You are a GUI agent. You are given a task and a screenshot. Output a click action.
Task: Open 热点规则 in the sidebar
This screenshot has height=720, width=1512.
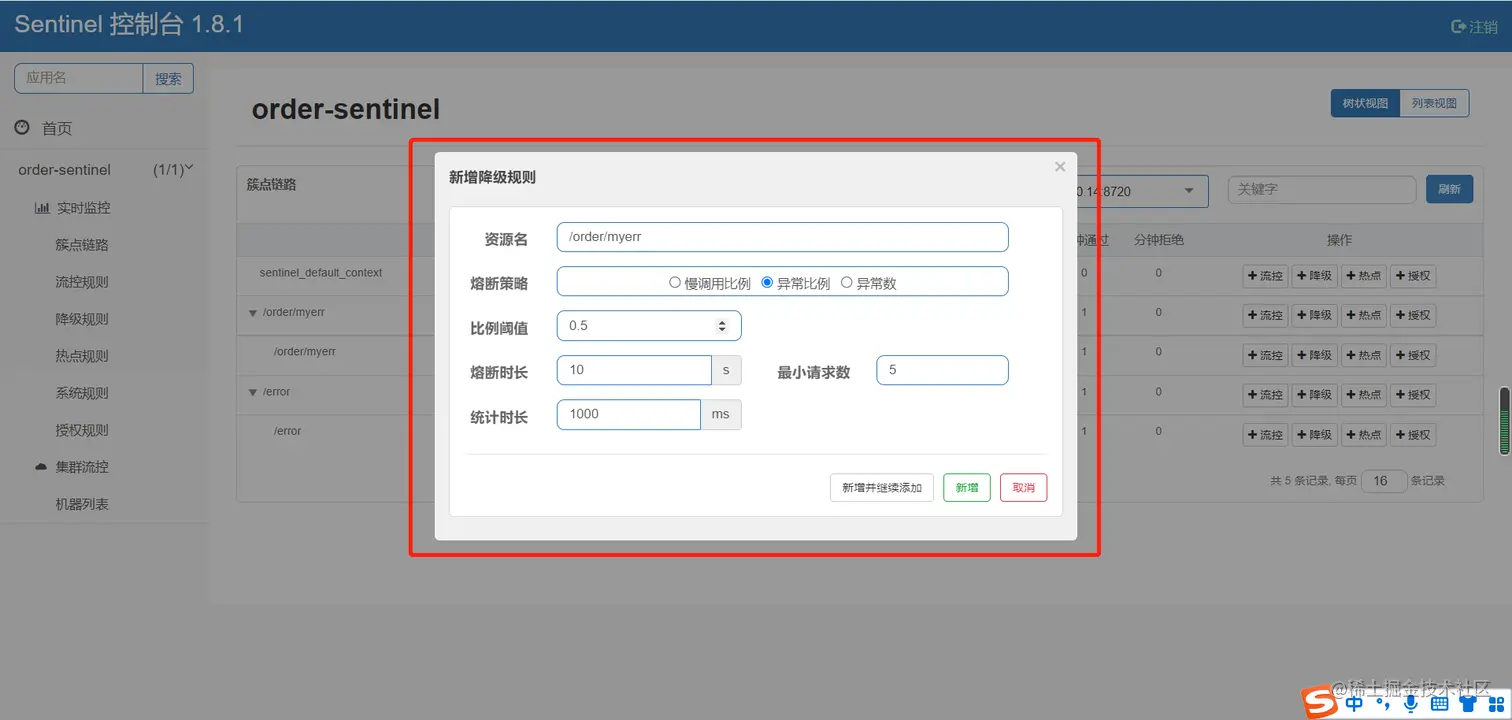coord(82,356)
